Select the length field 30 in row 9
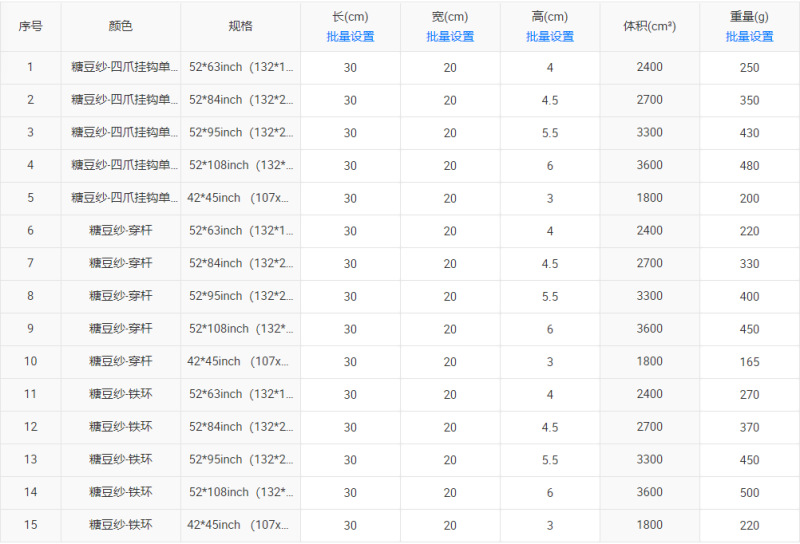Image resolution: width=800 pixels, height=544 pixels. coord(350,329)
